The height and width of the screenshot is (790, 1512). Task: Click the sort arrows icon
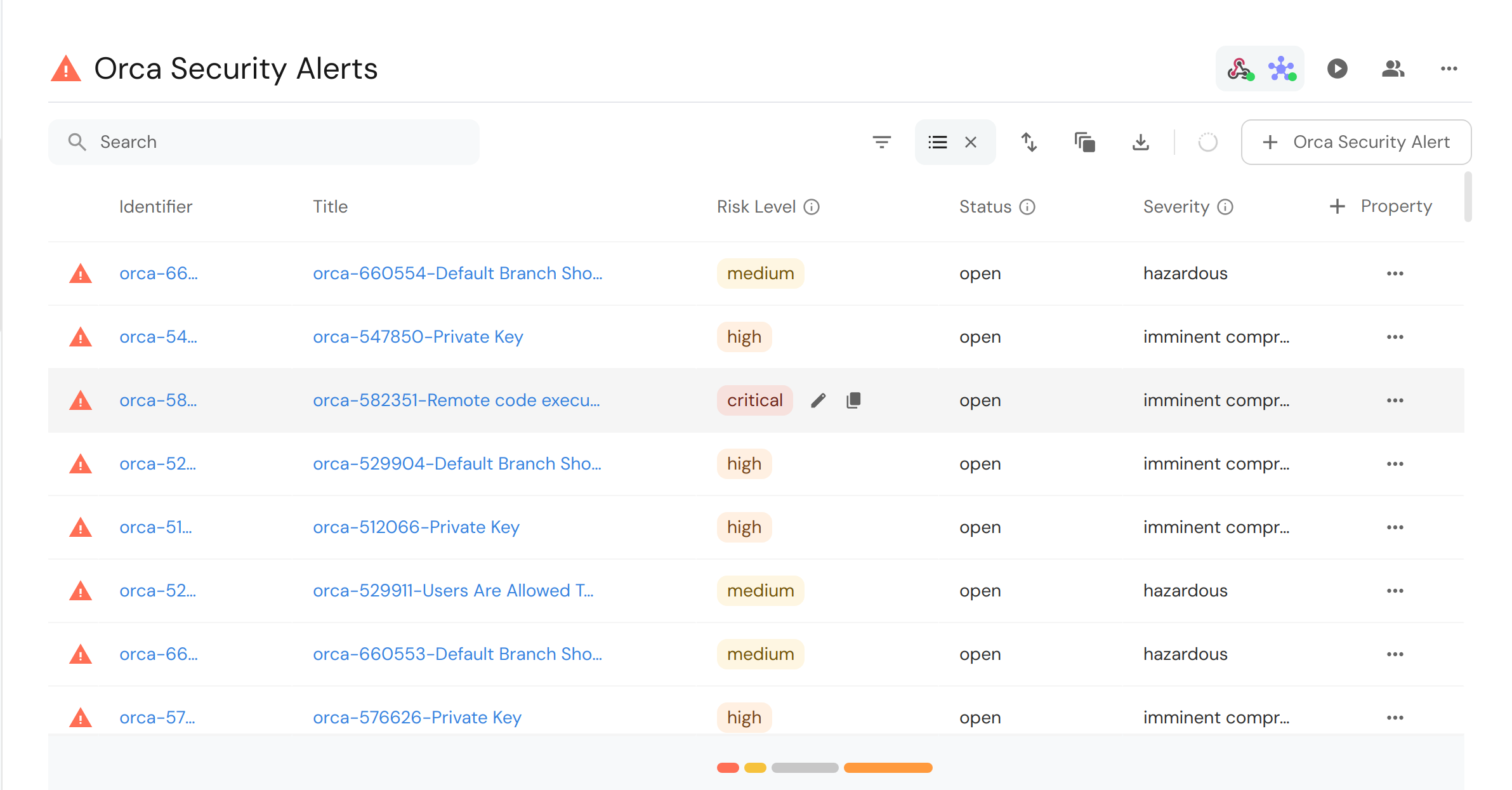(x=1029, y=142)
